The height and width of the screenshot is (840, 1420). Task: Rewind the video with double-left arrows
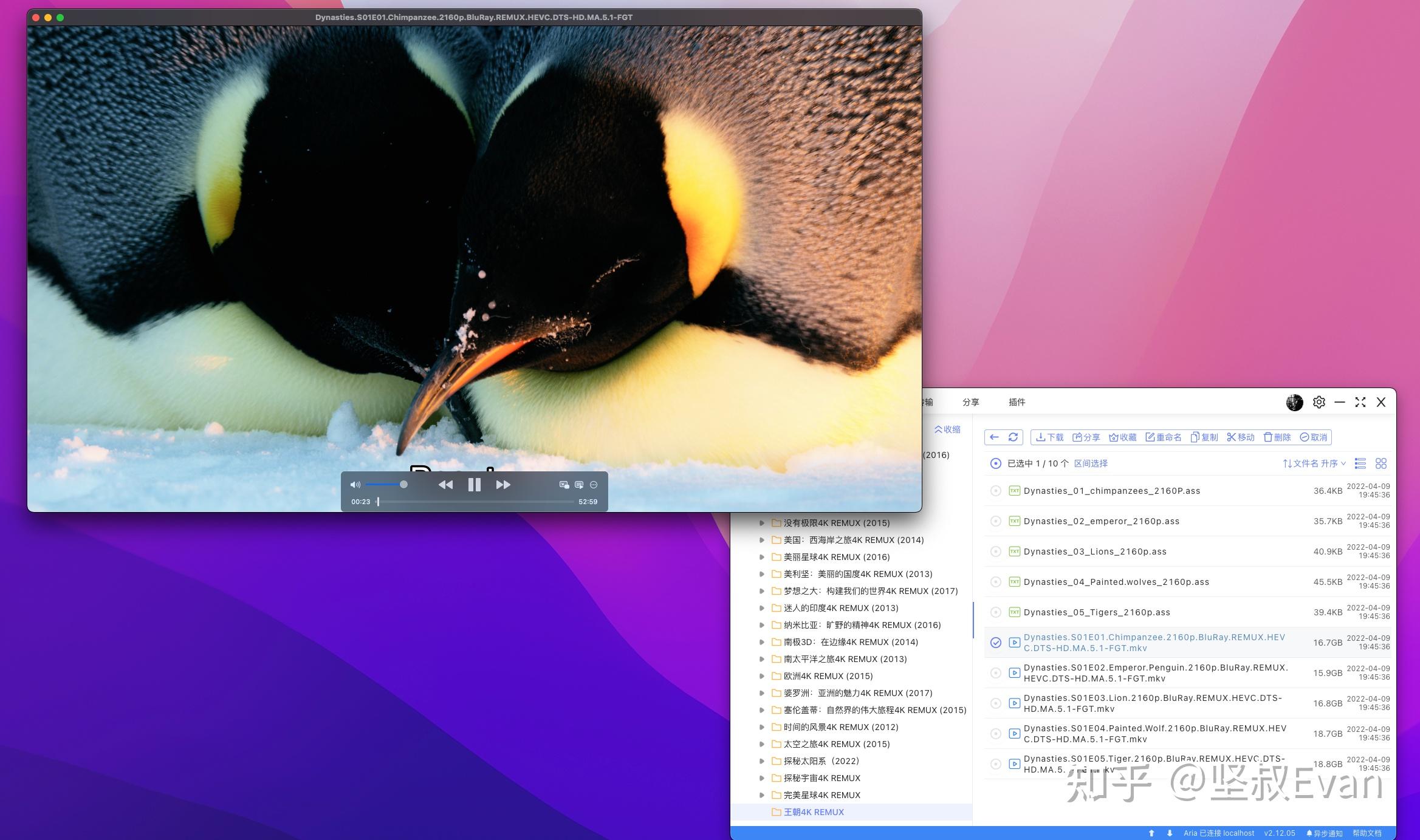pyautogui.click(x=445, y=485)
